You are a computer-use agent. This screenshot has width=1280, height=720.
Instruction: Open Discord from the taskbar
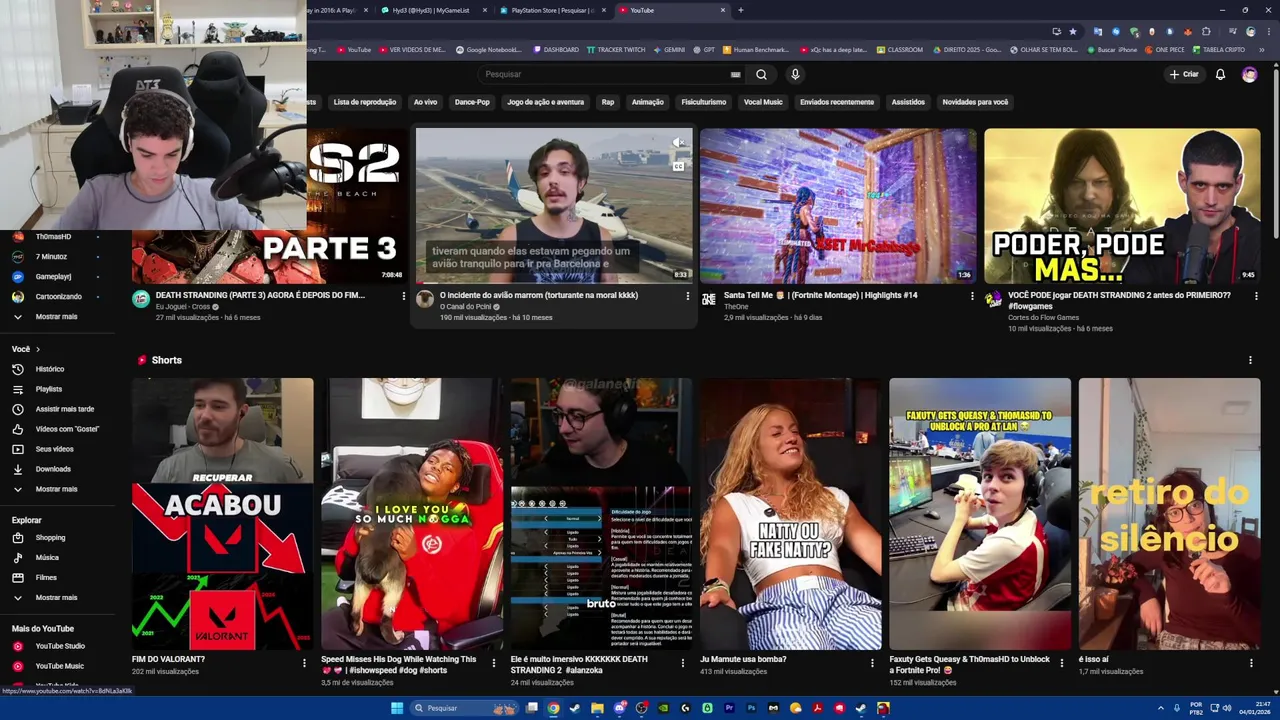(619, 708)
